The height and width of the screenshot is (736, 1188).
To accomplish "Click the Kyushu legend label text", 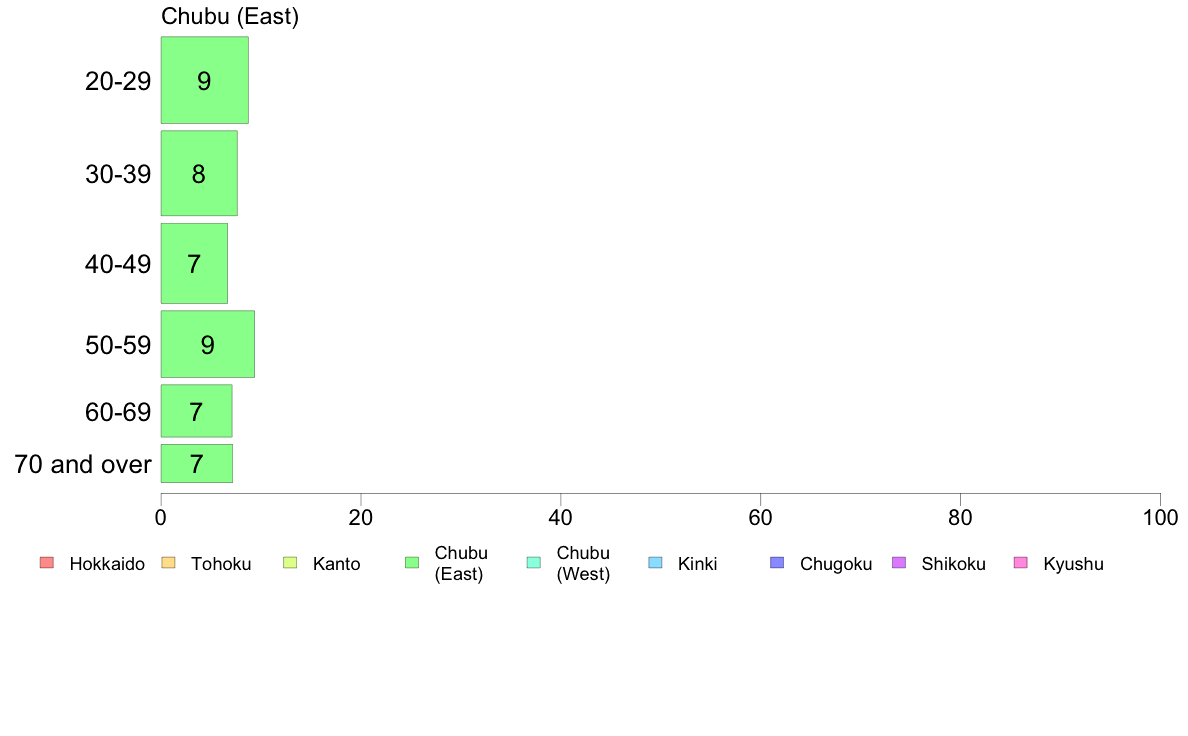I will [x=1073, y=564].
